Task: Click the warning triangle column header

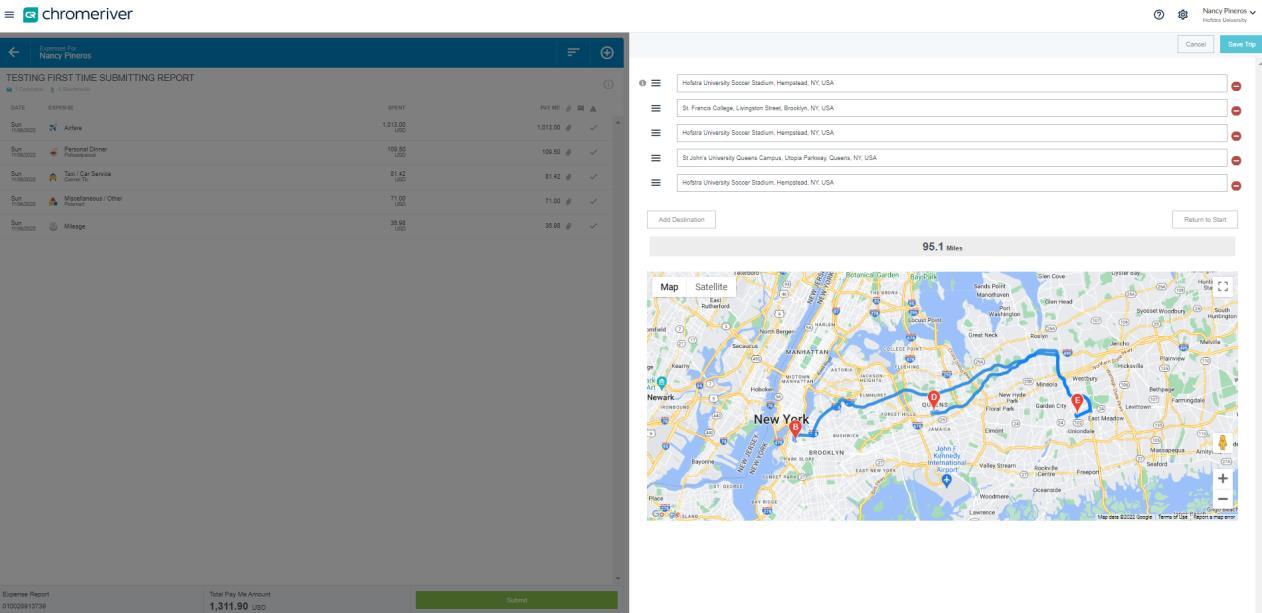Action: (593, 107)
